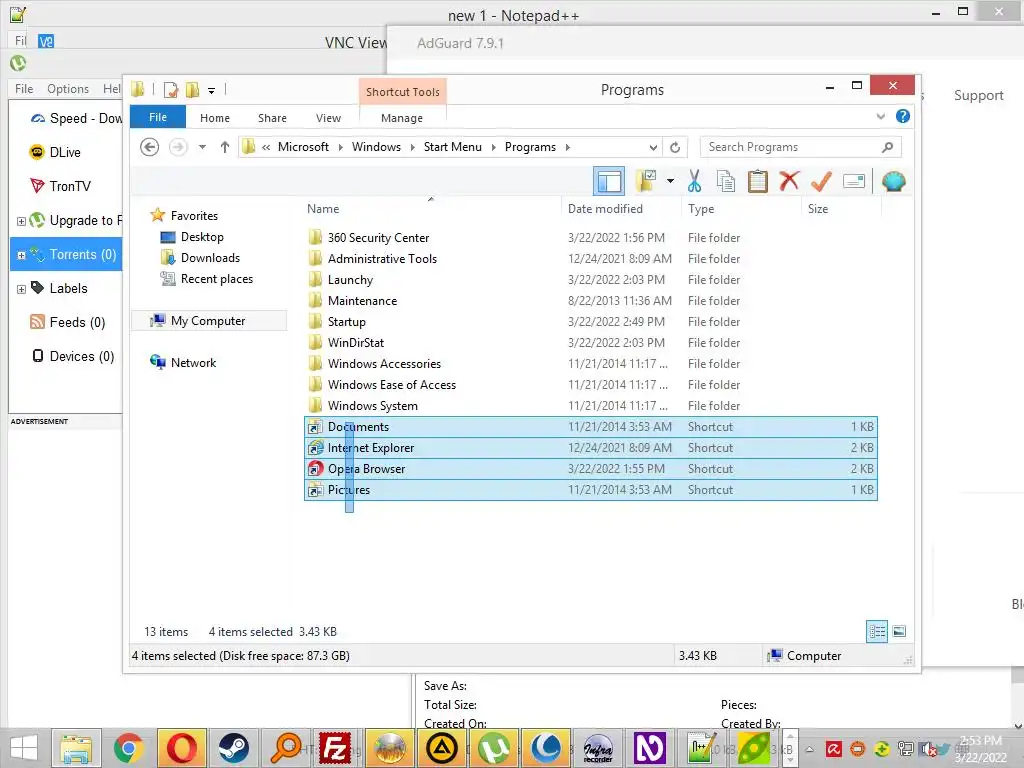
Task: Open Recent places in Favorites
Action: click(x=217, y=278)
